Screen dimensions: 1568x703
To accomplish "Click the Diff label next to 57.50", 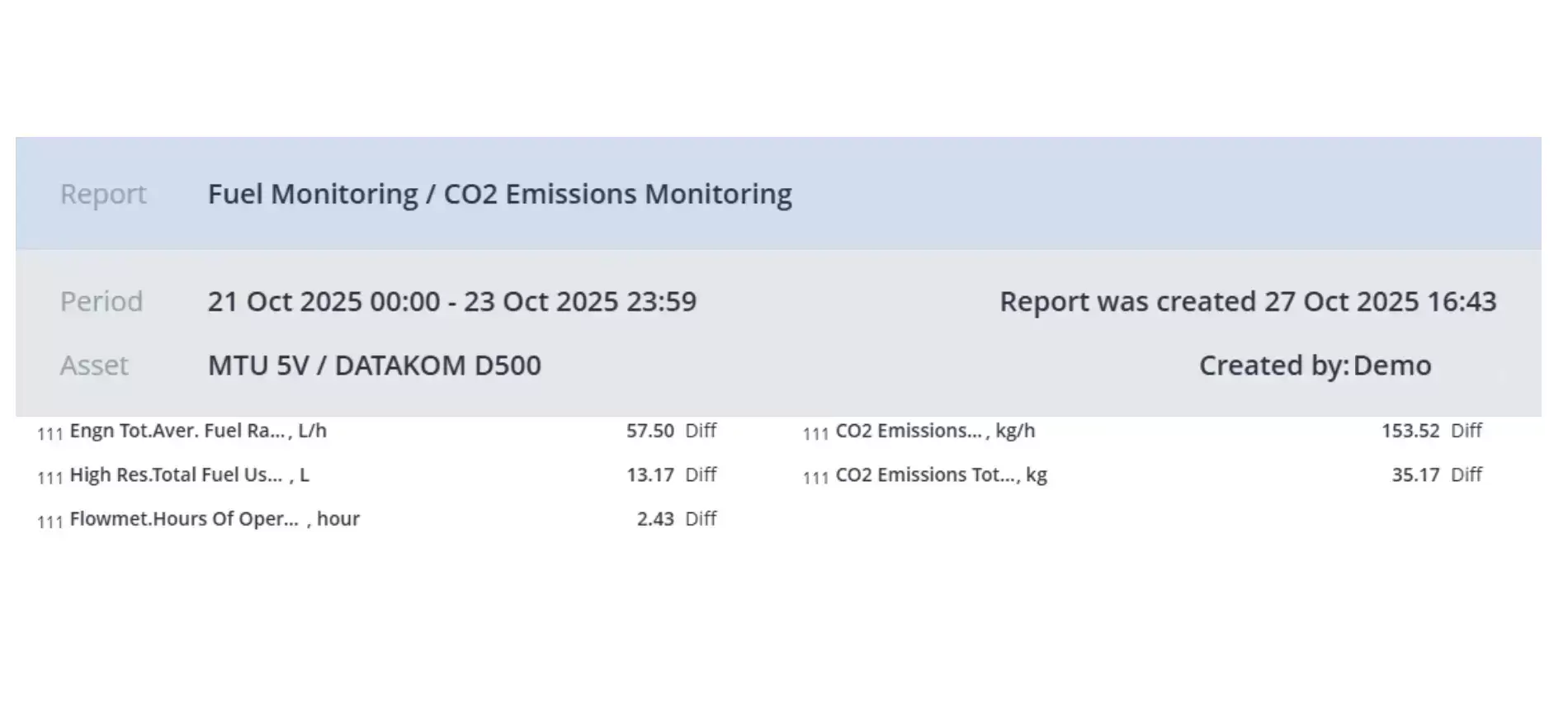I will (x=701, y=431).
